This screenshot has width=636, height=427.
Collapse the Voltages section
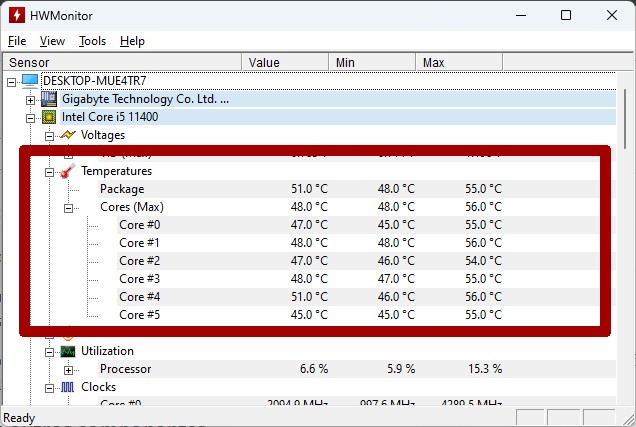49,136
